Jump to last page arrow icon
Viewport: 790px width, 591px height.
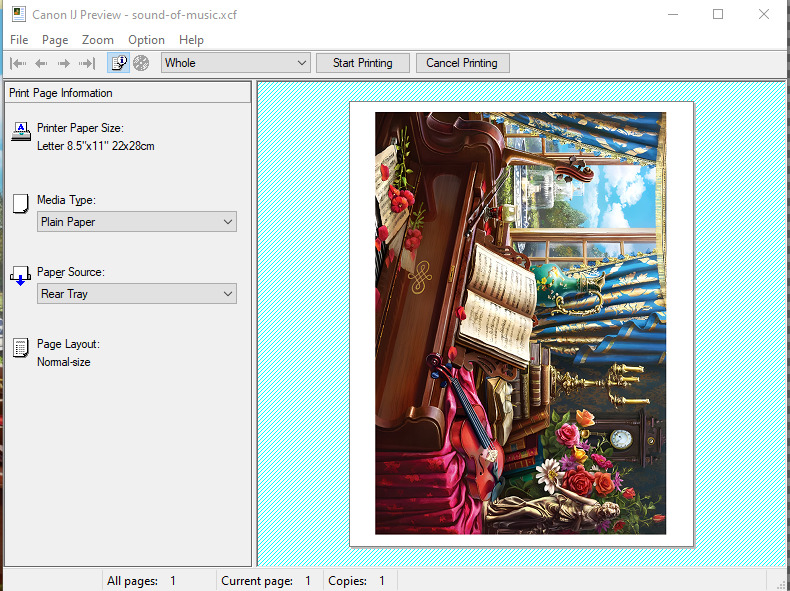tap(87, 63)
